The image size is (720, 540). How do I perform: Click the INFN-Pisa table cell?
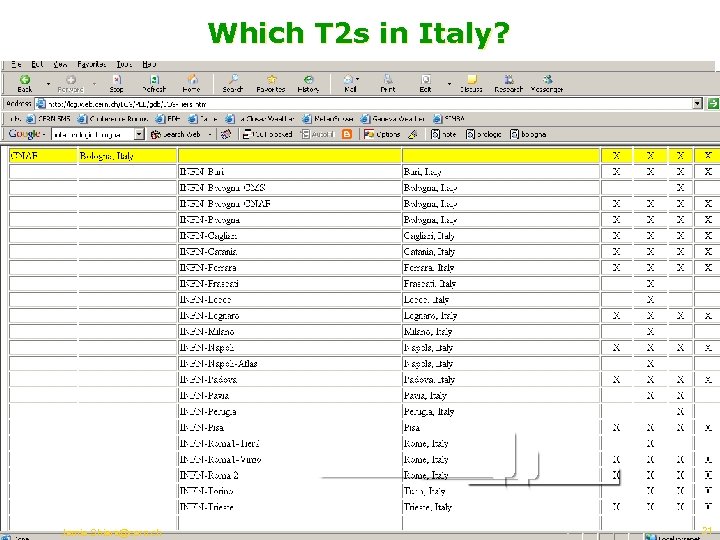290,428
